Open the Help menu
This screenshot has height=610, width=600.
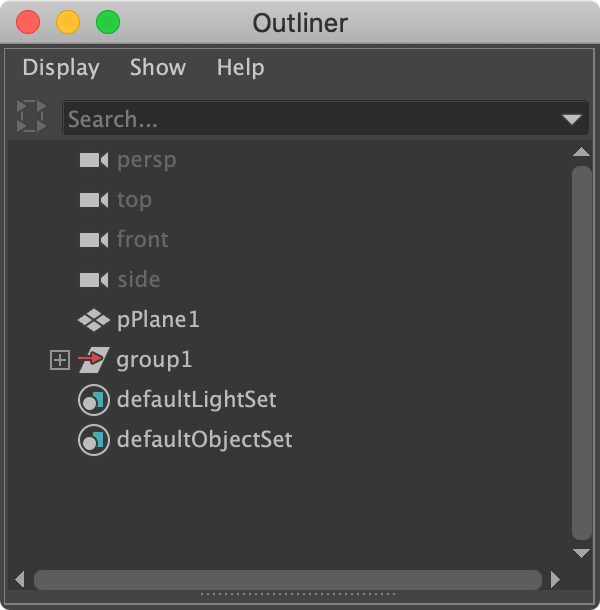point(241,68)
